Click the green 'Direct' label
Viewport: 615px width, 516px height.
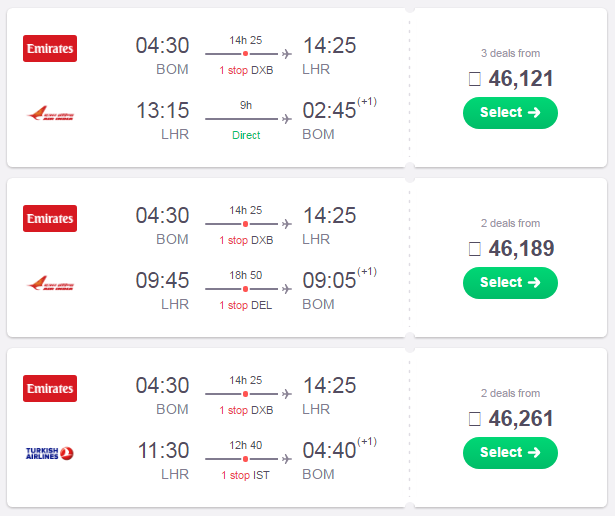(246, 135)
